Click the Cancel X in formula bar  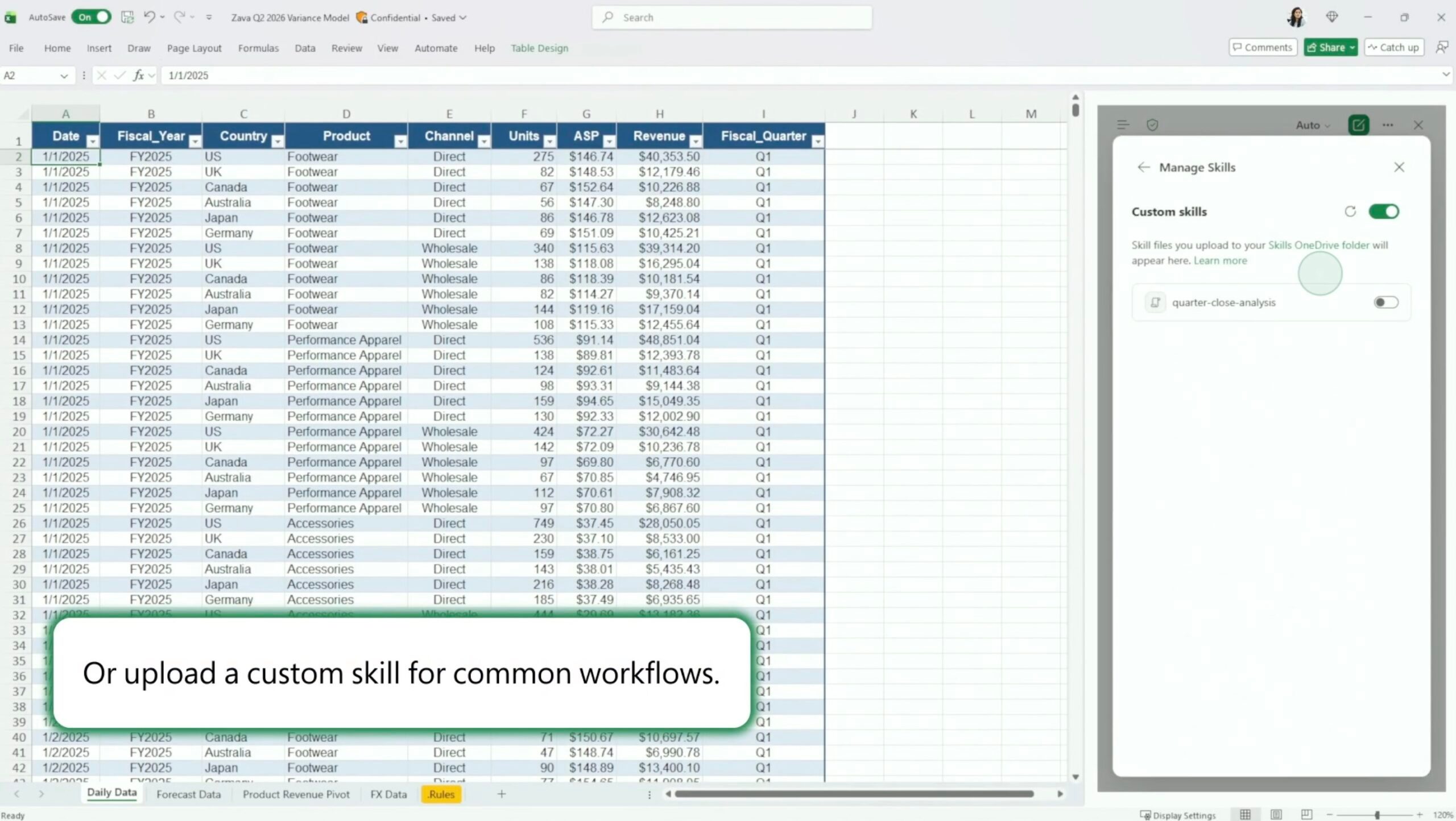tap(101, 76)
